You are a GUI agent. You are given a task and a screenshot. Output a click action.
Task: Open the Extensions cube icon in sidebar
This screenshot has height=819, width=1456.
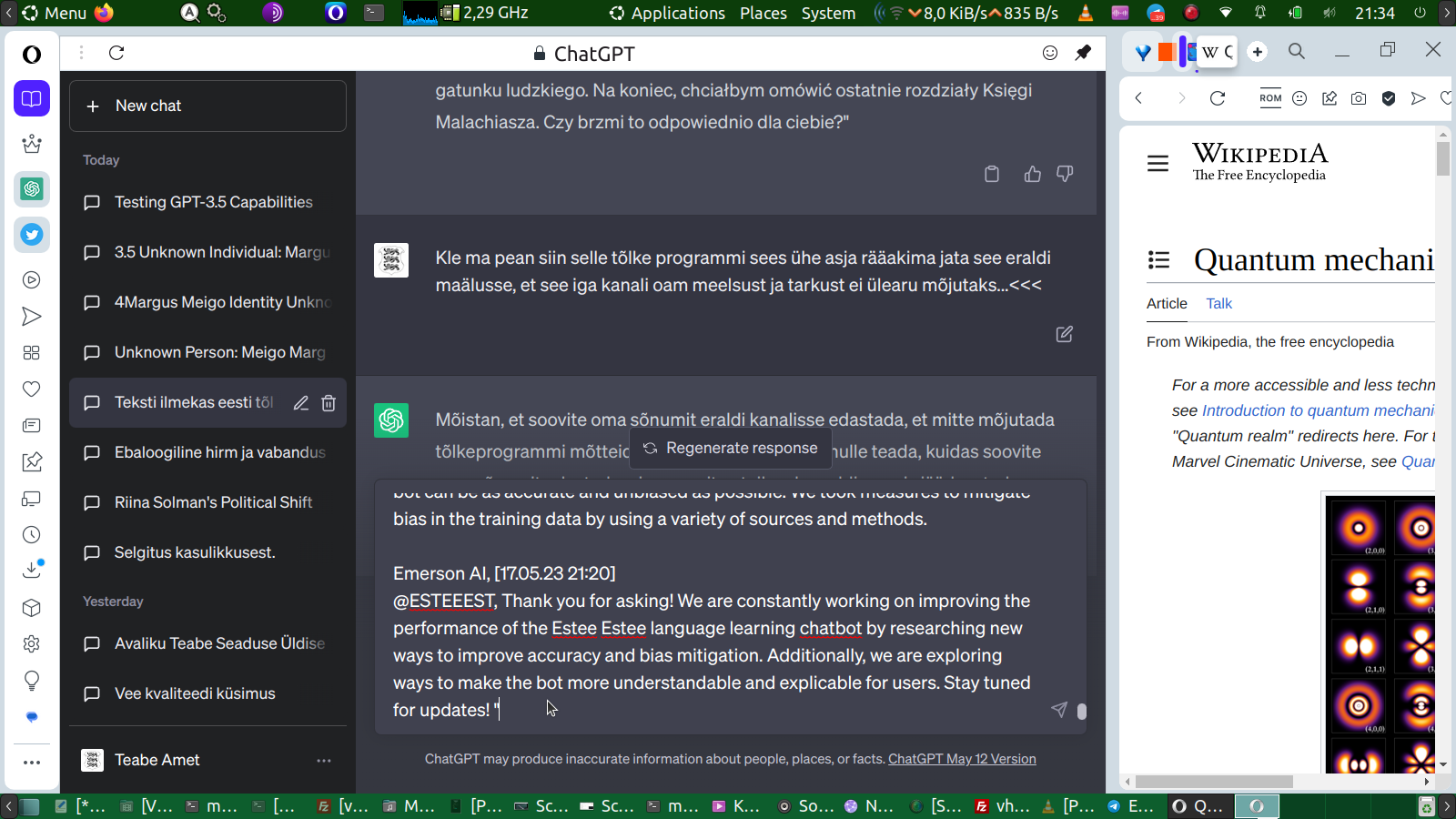[x=32, y=608]
